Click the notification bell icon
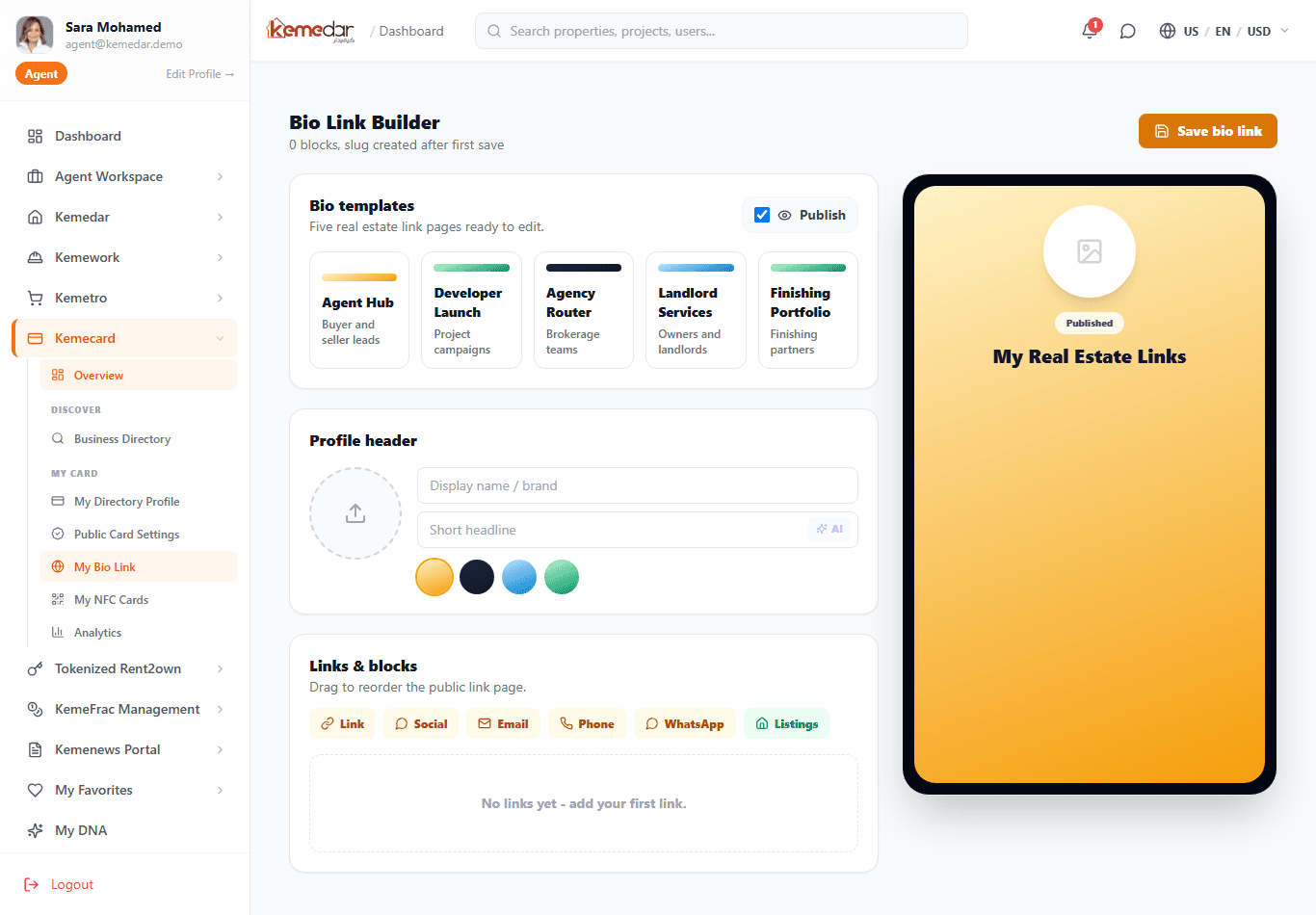 1089,31
